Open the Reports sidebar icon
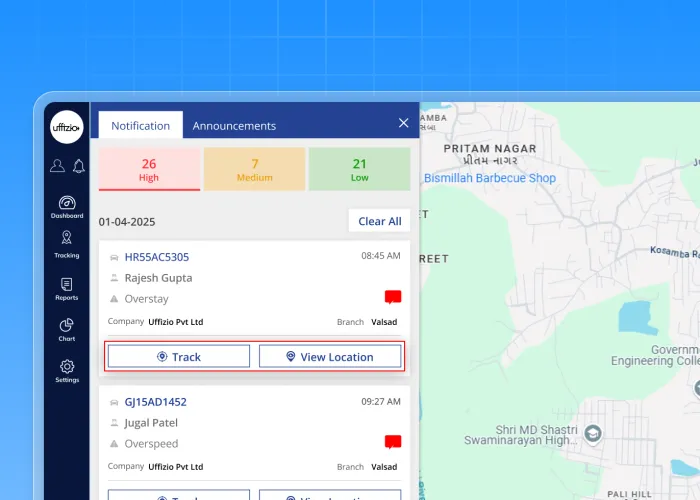 pyautogui.click(x=67, y=289)
